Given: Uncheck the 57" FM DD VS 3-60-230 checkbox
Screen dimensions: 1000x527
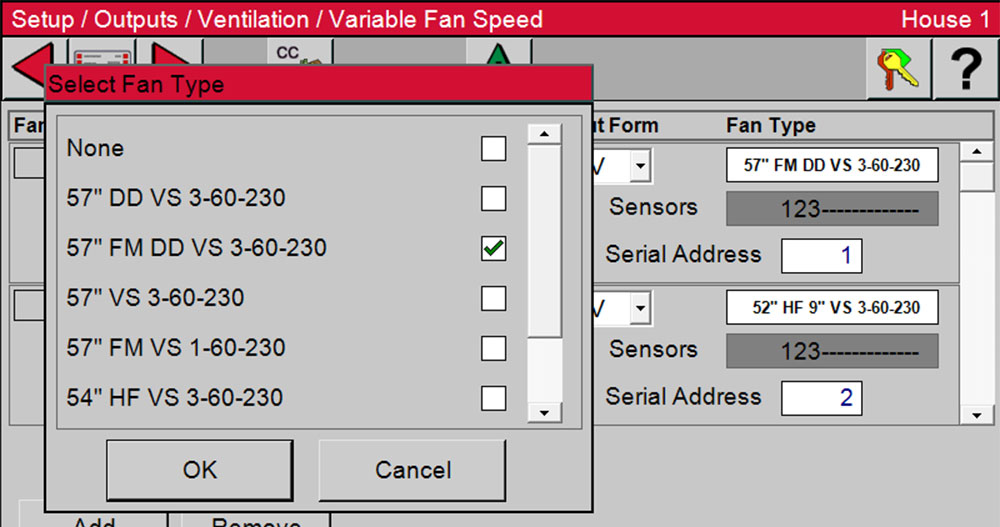Looking at the screenshot, I should pos(493,248).
